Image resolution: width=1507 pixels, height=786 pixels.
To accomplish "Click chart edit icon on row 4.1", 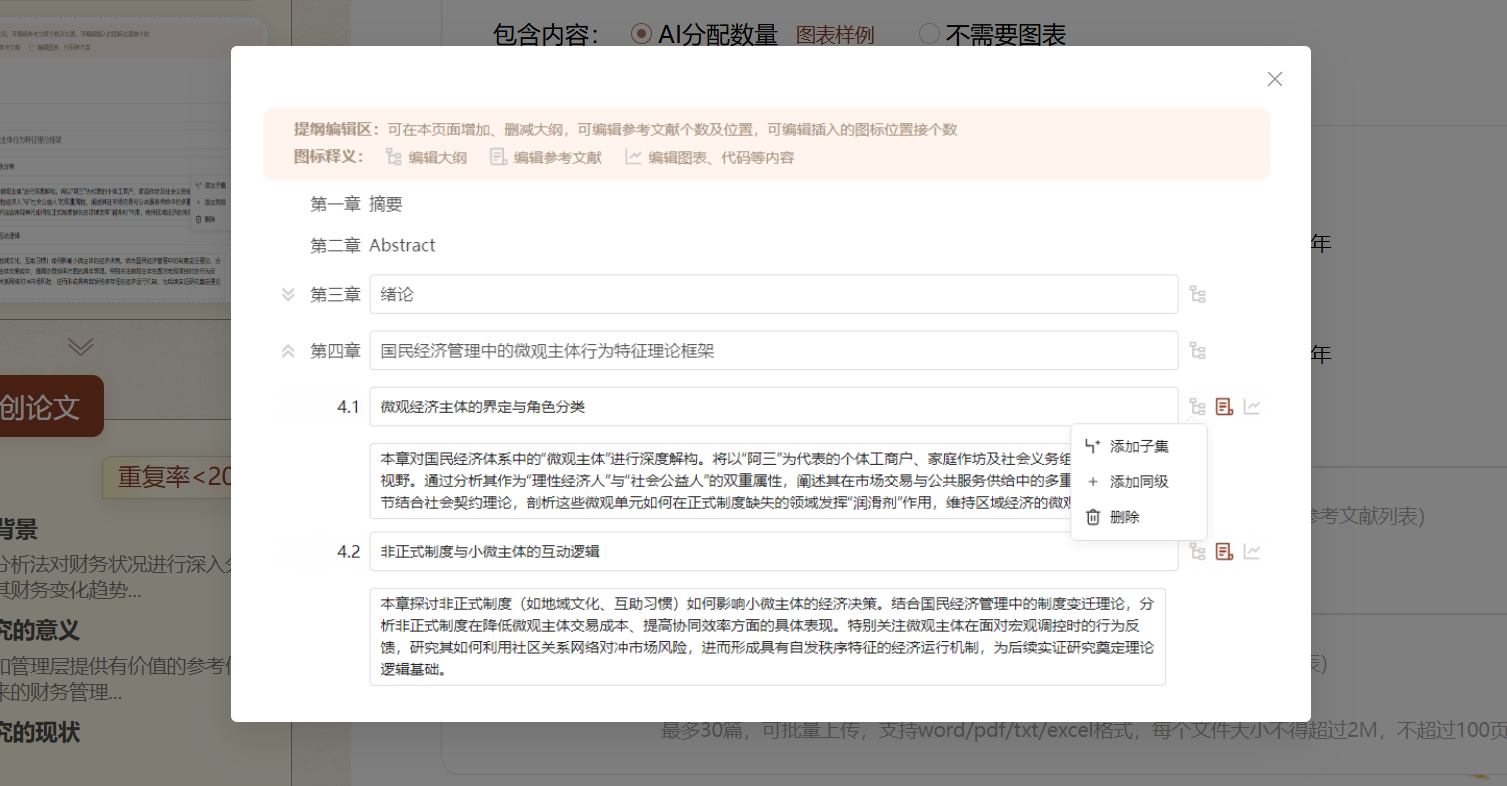I will pyautogui.click(x=1252, y=407).
